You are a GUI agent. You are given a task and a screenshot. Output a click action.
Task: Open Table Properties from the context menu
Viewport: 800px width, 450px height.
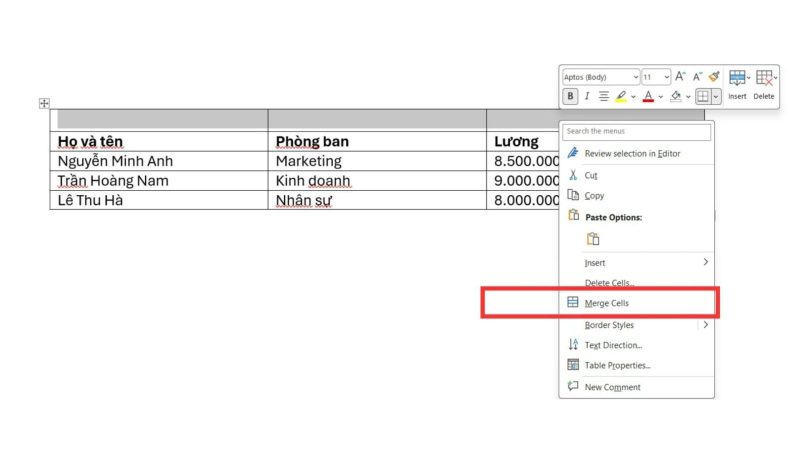click(x=637, y=365)
